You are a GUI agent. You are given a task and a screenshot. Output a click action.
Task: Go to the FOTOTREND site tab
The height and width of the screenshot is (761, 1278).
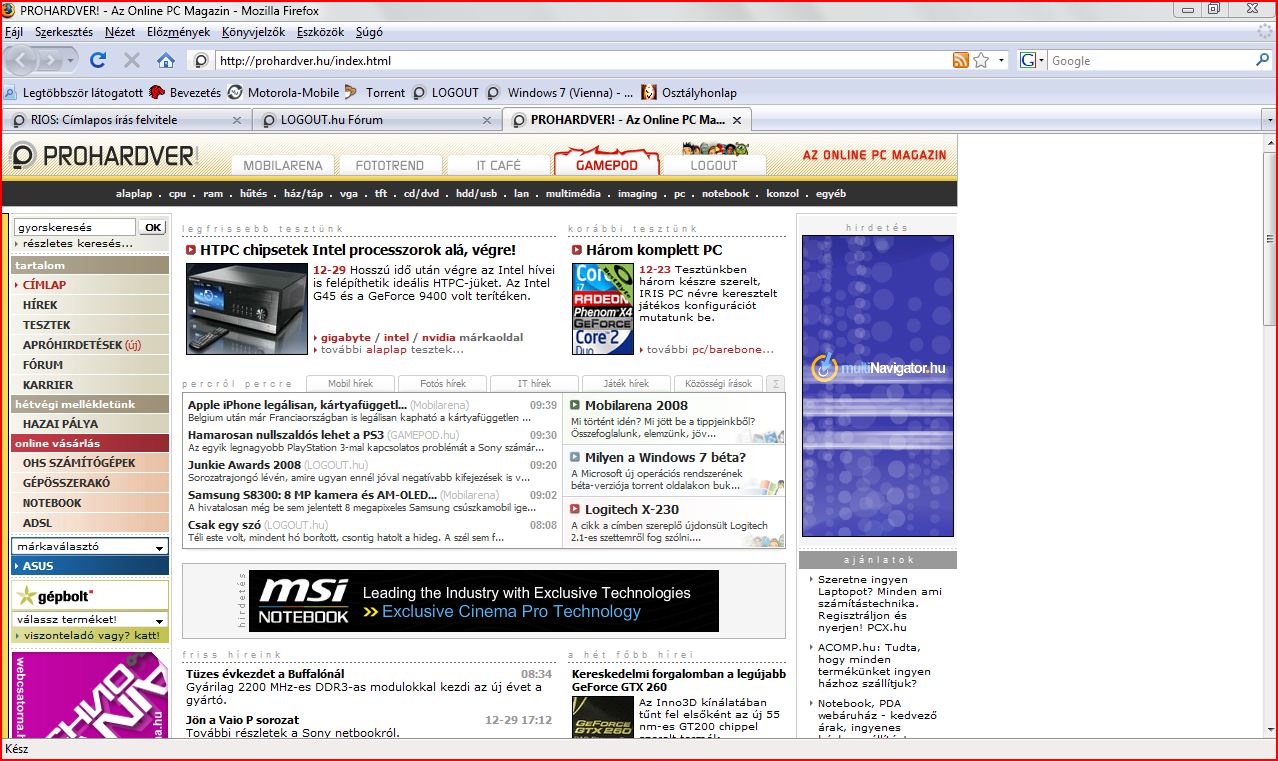point(390,165)
